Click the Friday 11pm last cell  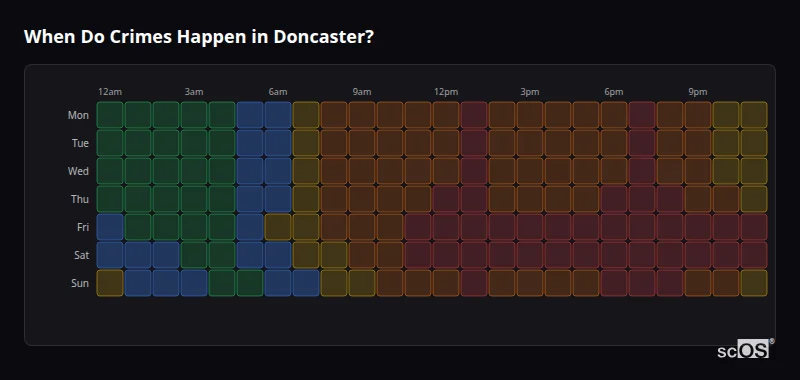pyautogui.click(x=754, y=227)
